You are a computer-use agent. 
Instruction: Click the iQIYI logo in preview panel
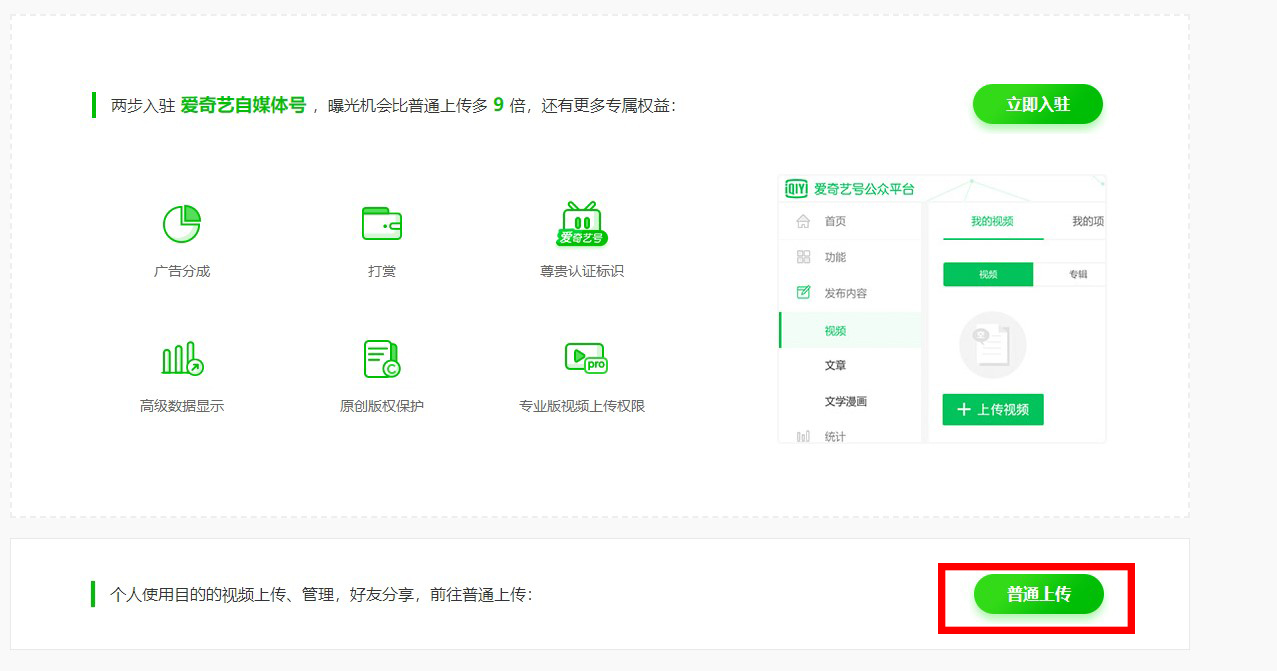pyautogui.click(x=796, y=189)
